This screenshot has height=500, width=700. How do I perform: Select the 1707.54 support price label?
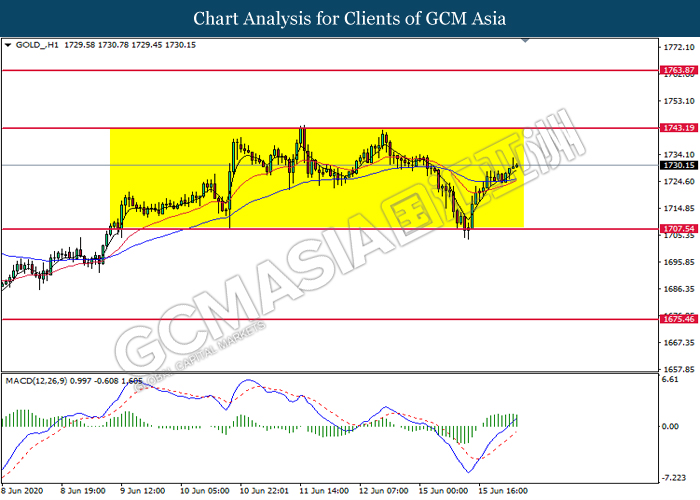(679, 229)
